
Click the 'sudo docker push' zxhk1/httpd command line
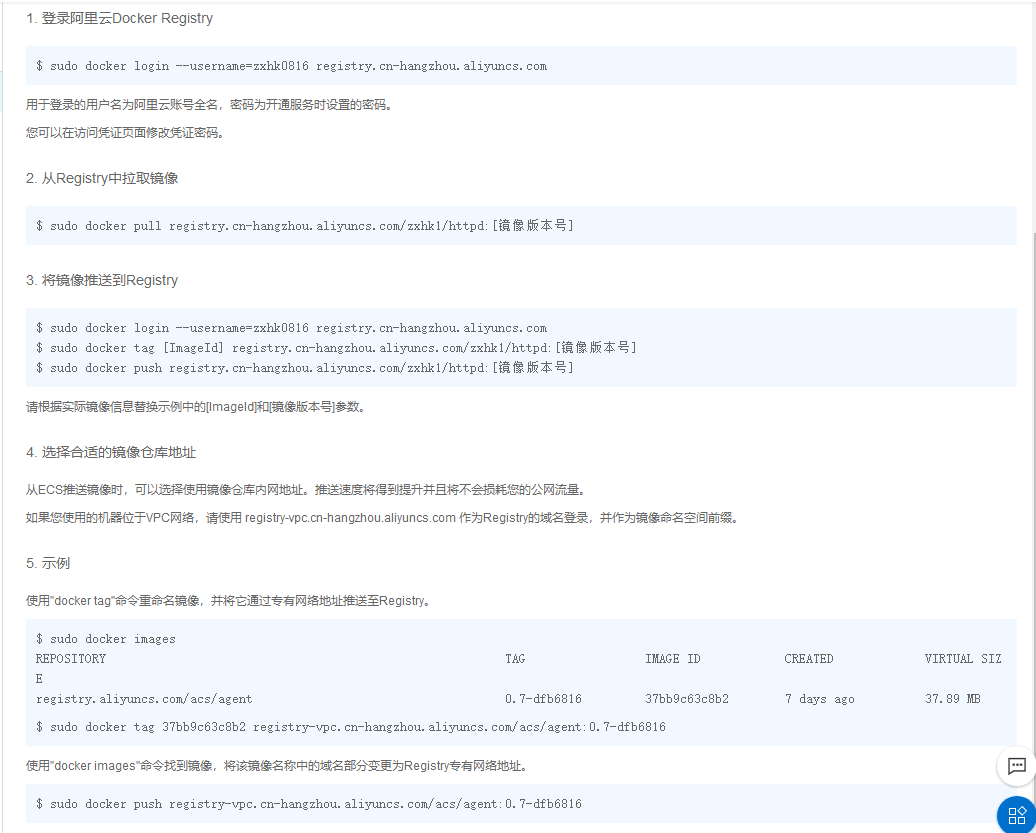pos(305,367)
